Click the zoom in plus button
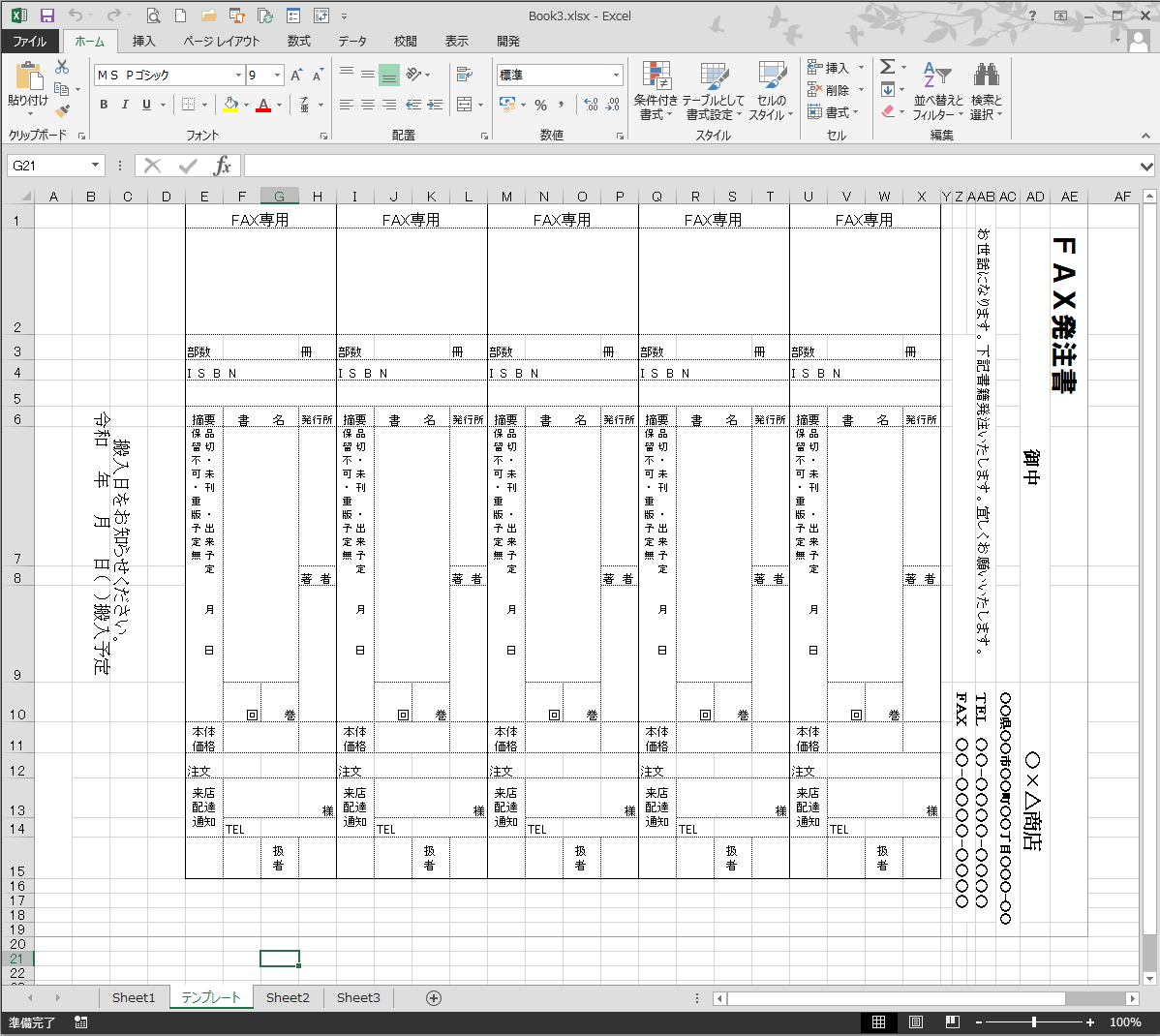This screenshot has width=1160, height=1036. (1090, 1021)
